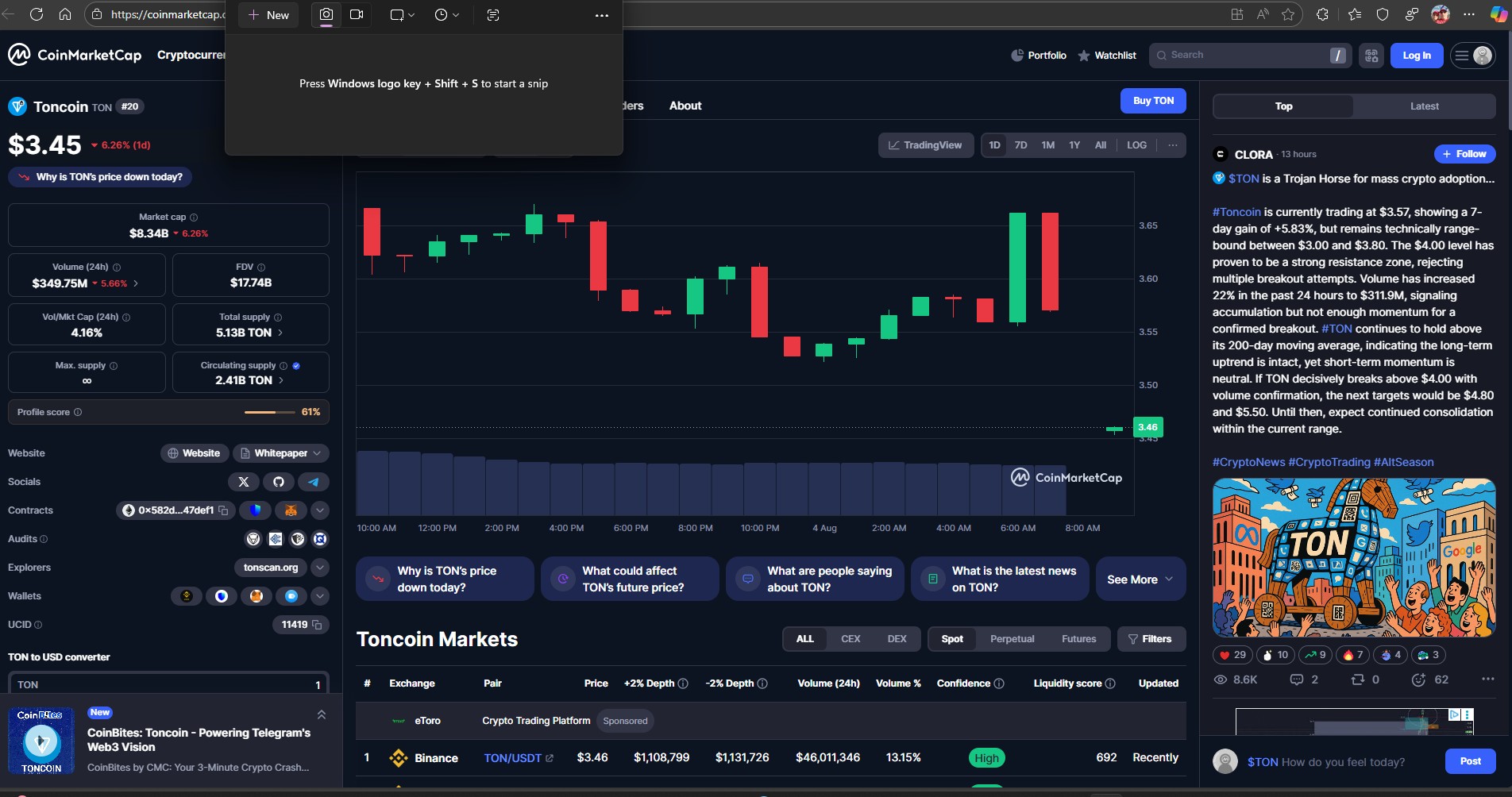Select the 1D chart range
The width and height of the screenshot is (1512, 797).
[x=994, y=145]
